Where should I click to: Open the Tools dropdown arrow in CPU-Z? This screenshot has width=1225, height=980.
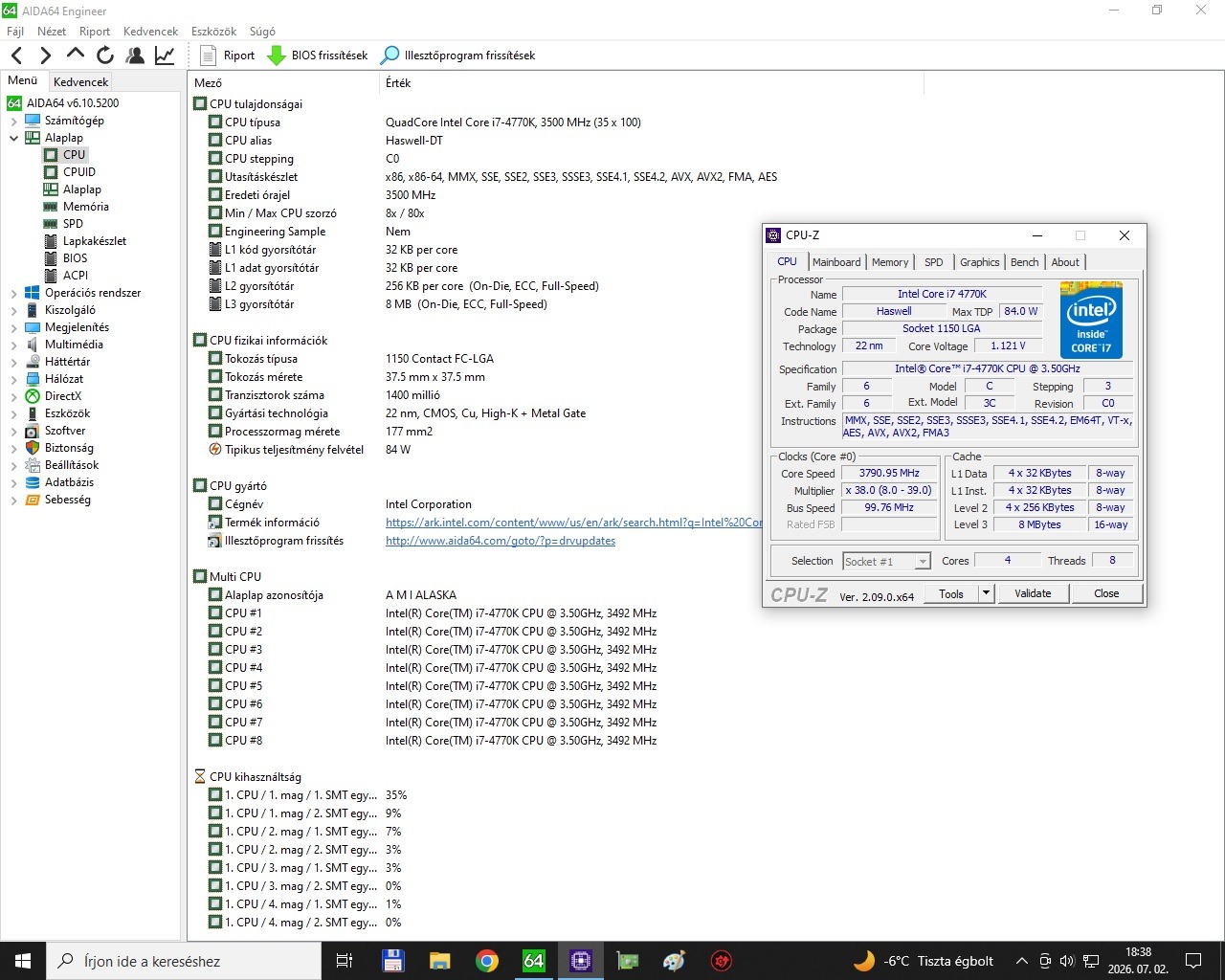[986, 593]
